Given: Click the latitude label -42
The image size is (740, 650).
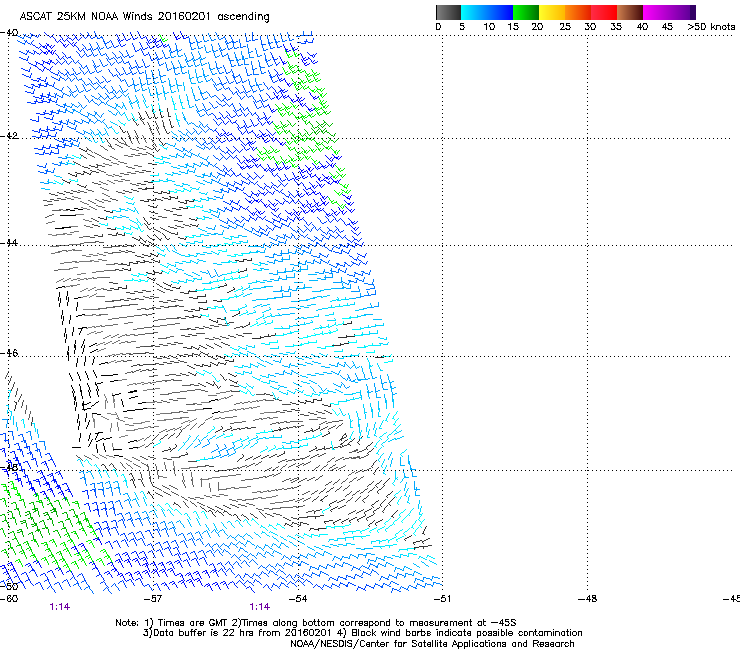Looking at the screenshot, I should tap(9, 135).
